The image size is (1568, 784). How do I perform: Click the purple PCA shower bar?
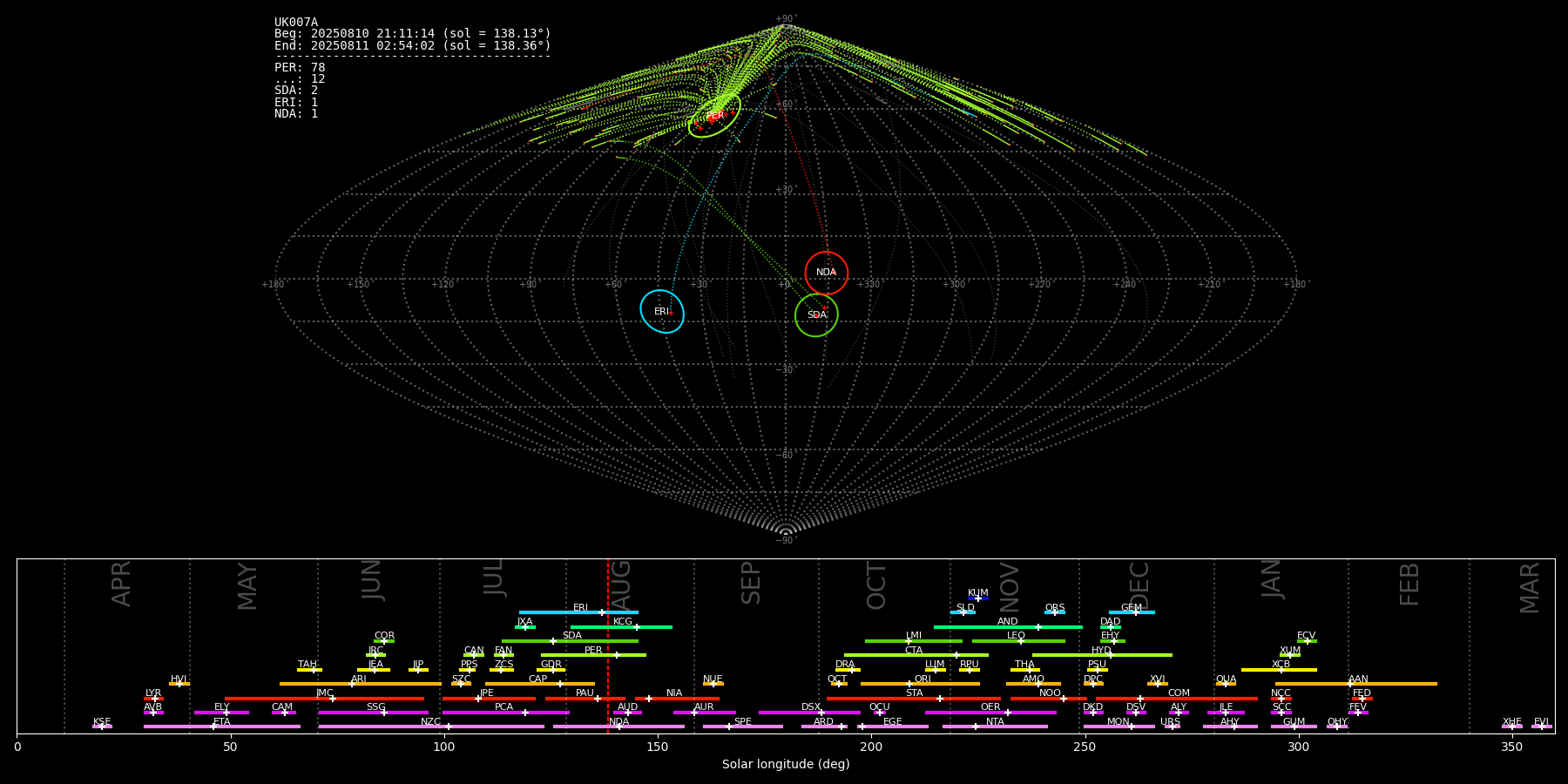[x=506, y=713]
